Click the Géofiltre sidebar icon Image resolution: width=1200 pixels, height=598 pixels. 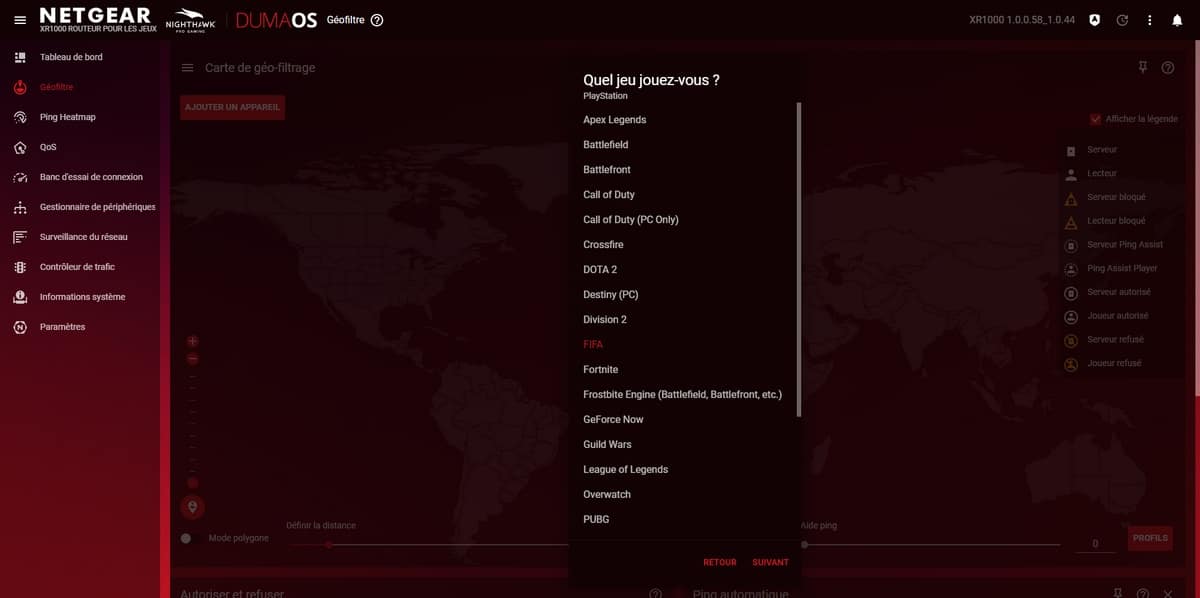click(20, 87)
